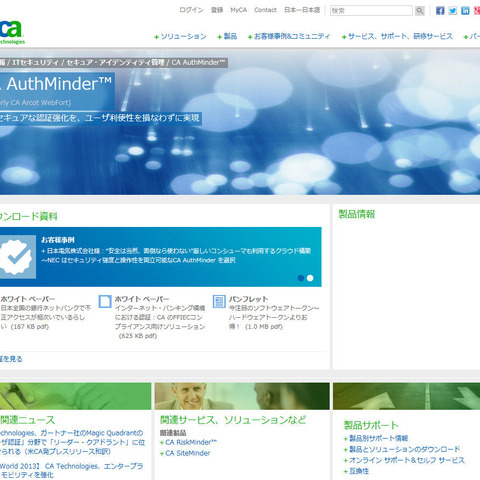
Task: Click the CA Technologies logo
Action: [x=12, y=32]
